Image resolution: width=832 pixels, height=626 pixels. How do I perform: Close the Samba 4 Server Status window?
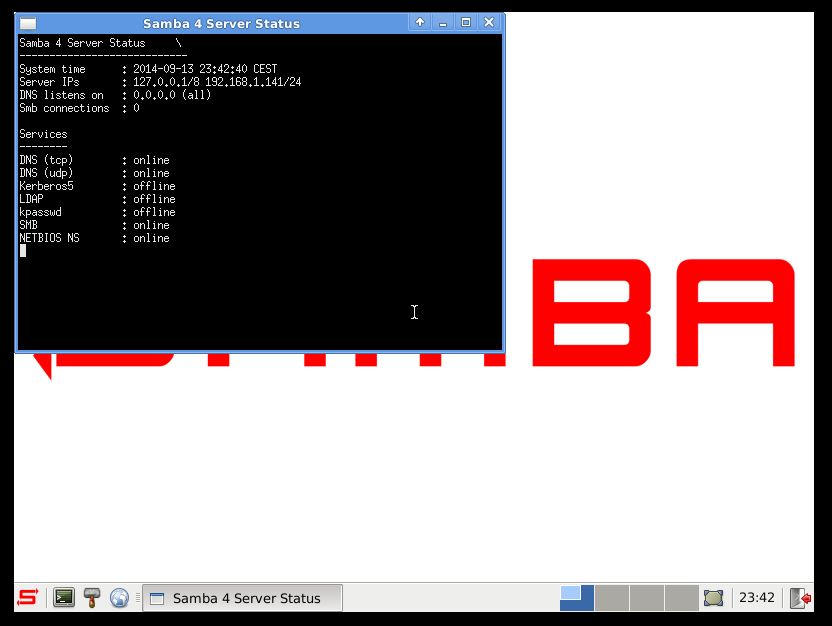pyautogui.click(x=489, y=22)
